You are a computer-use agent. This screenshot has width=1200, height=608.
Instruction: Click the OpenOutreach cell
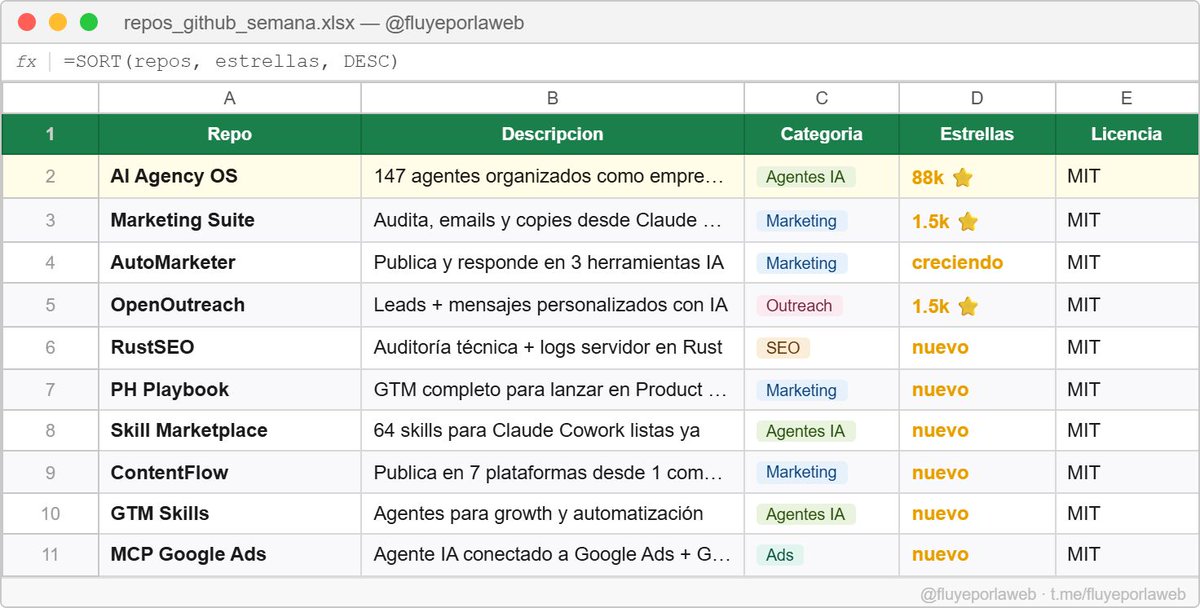click(230, 305)
